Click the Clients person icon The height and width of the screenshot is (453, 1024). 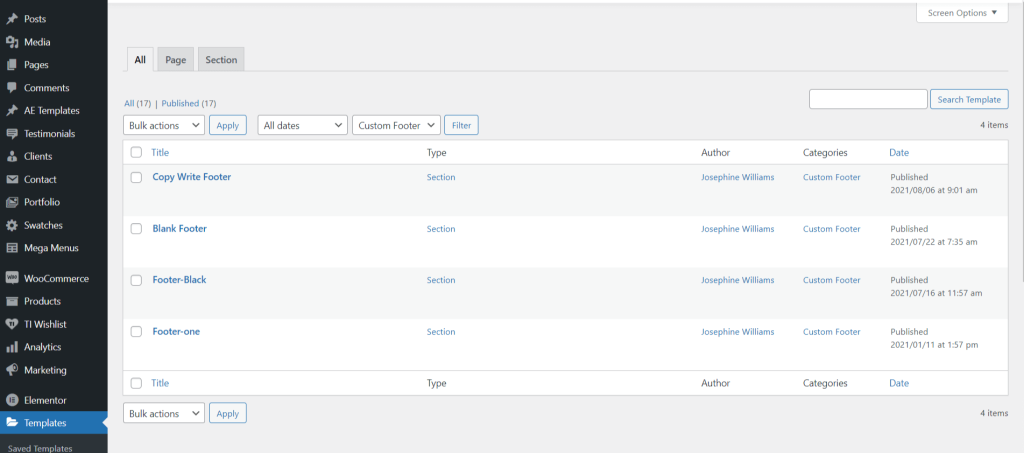click(12, 156)
